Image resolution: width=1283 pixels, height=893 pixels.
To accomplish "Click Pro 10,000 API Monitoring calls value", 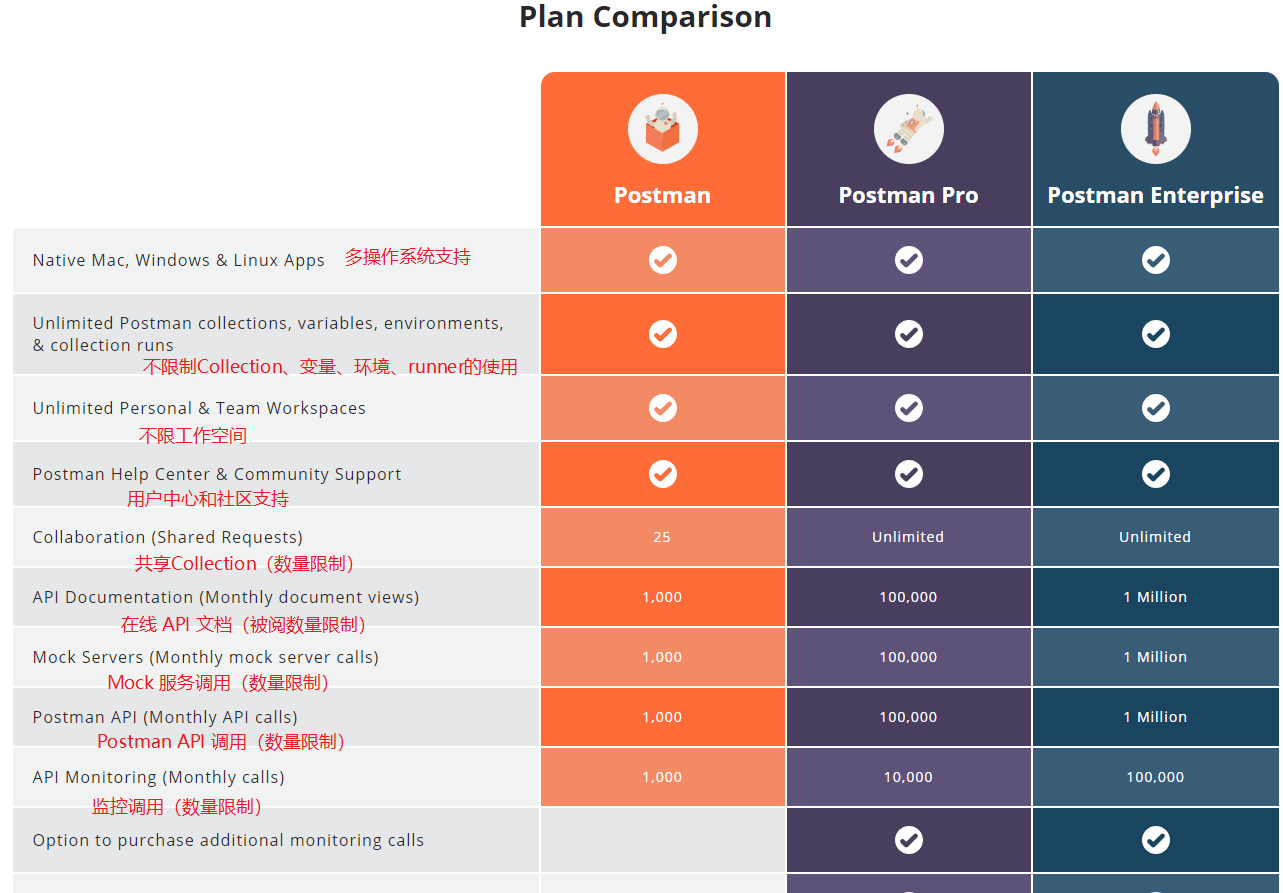I will pyautogui.click(x=908, y=777).
